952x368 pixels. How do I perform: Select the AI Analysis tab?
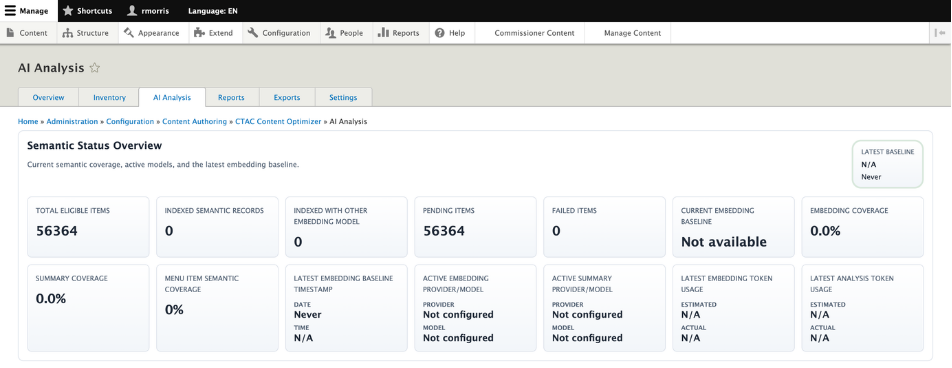172,97
